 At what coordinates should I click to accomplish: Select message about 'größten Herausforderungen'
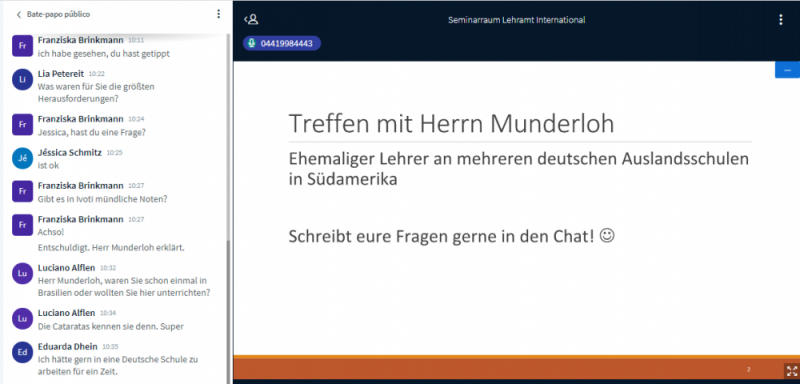click(96, 93)
